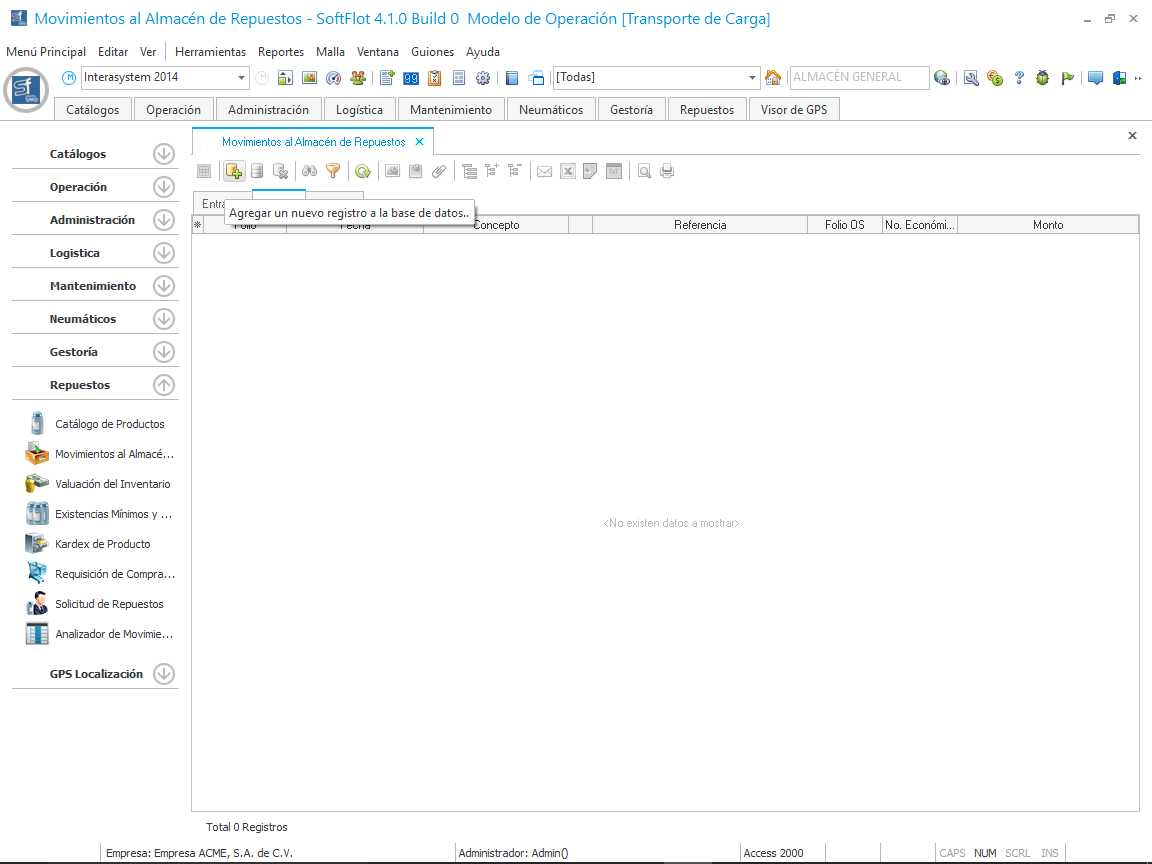Open Kardex de Producto from the sidebar
The height and width of the screenshot is (864, 1152).
102,544
